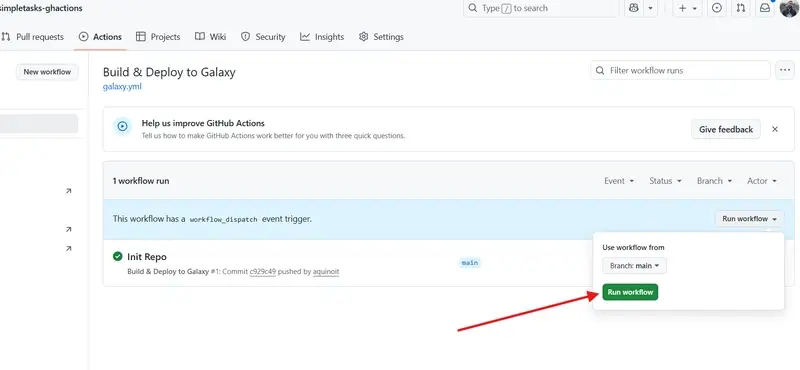Open the user avatar menu
The height and width of the screenshot is (370, 800).
[789, 8]
